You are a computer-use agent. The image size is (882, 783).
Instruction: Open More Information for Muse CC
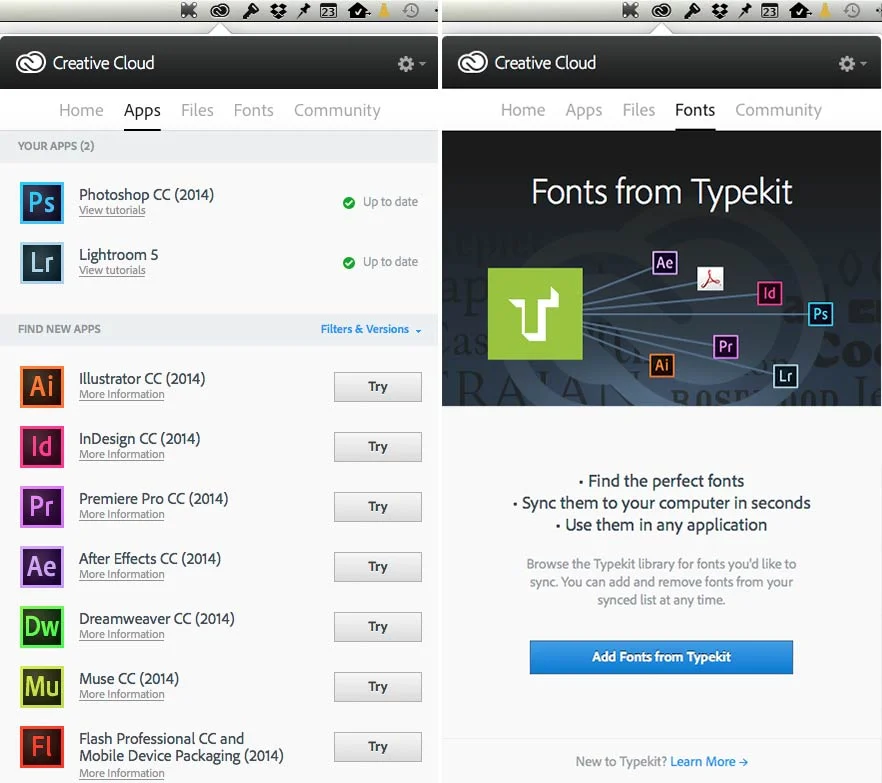(122, 695)
